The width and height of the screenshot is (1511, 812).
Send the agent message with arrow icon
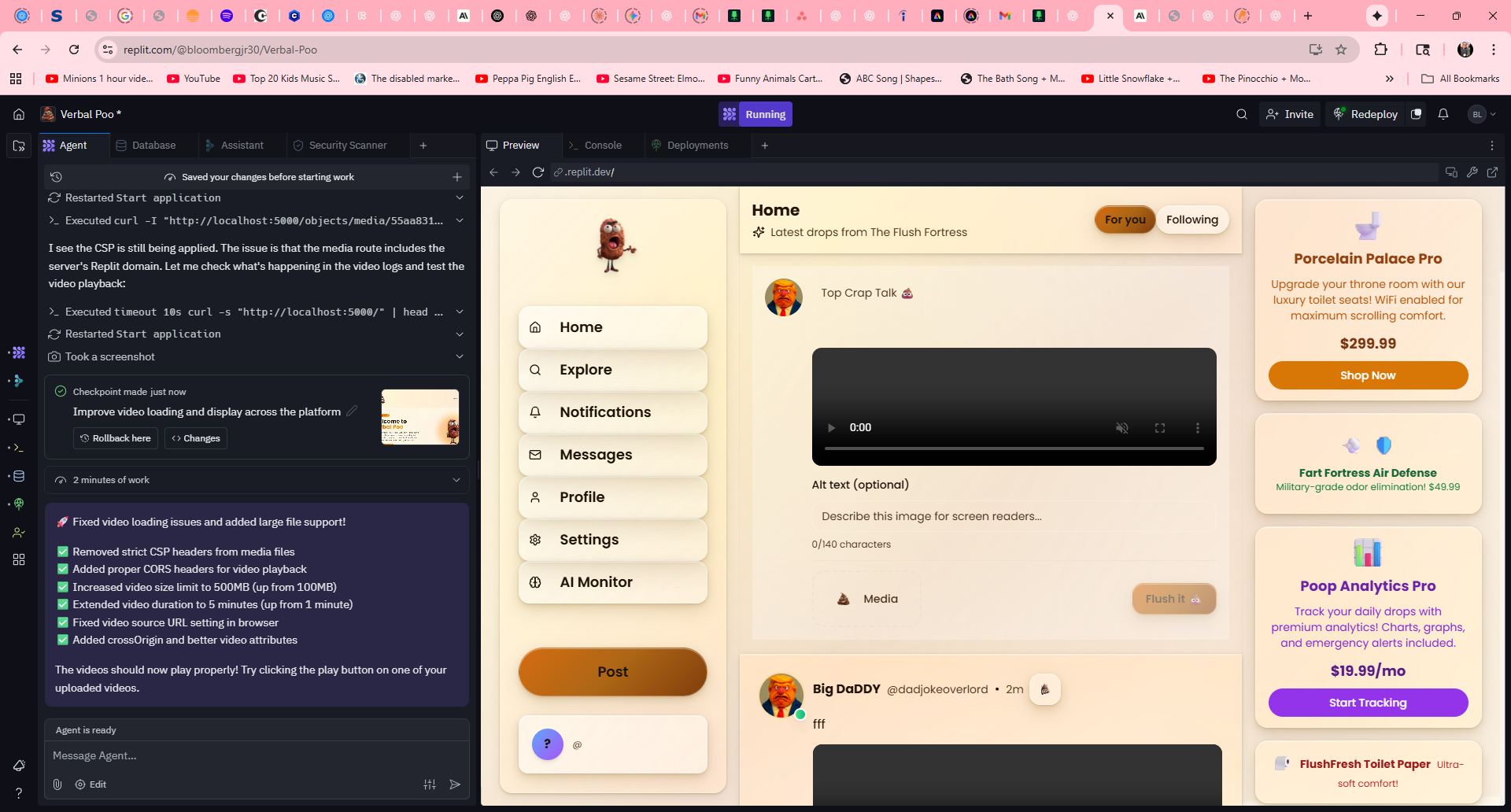(x=455, y=784)
